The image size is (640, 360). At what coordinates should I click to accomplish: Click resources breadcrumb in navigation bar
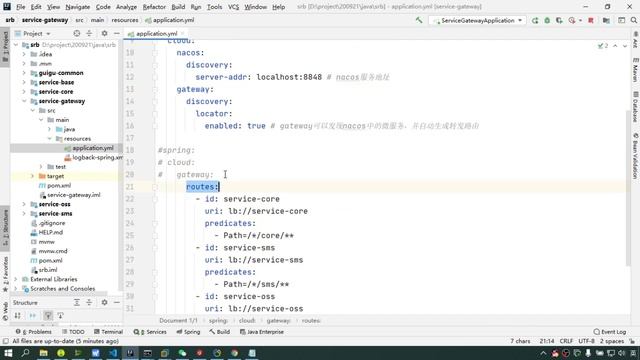124,20
